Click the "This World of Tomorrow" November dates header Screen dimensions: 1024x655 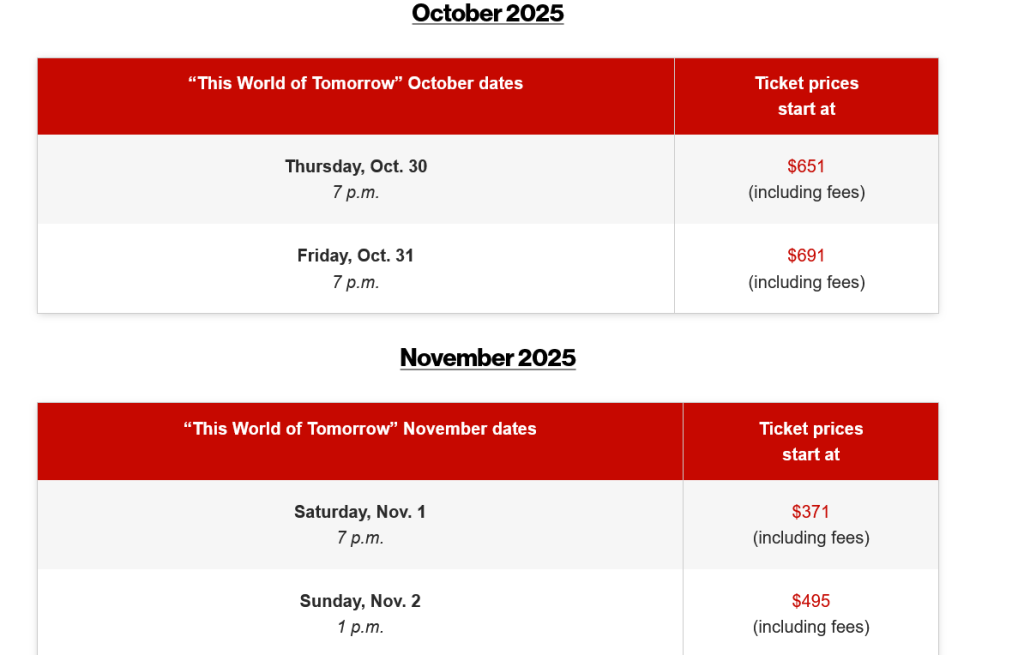360,429
